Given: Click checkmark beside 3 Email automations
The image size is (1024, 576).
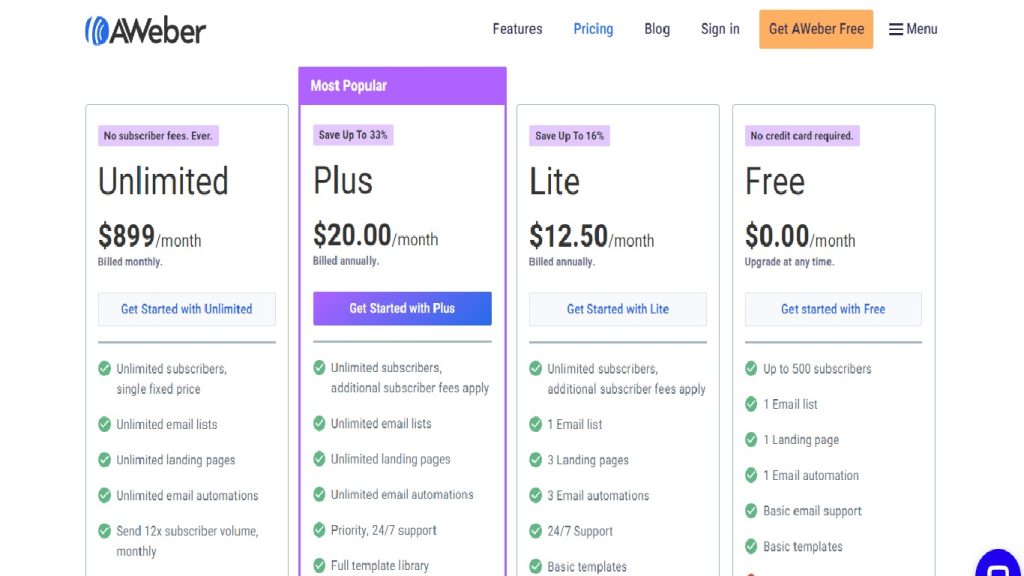Looking at the screenshot, I should click(536, 495).
